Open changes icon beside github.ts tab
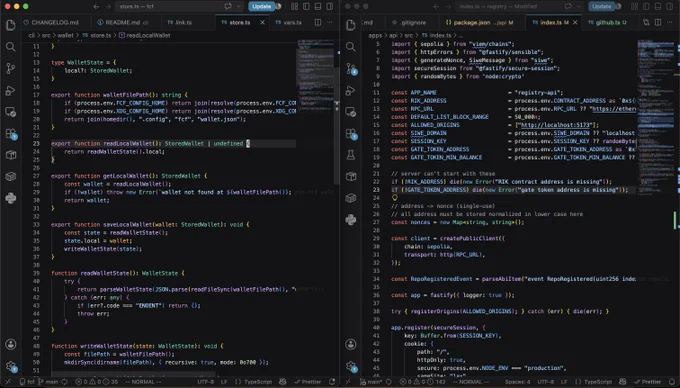Viewport: 680px width, 388px height. [646, 22]
